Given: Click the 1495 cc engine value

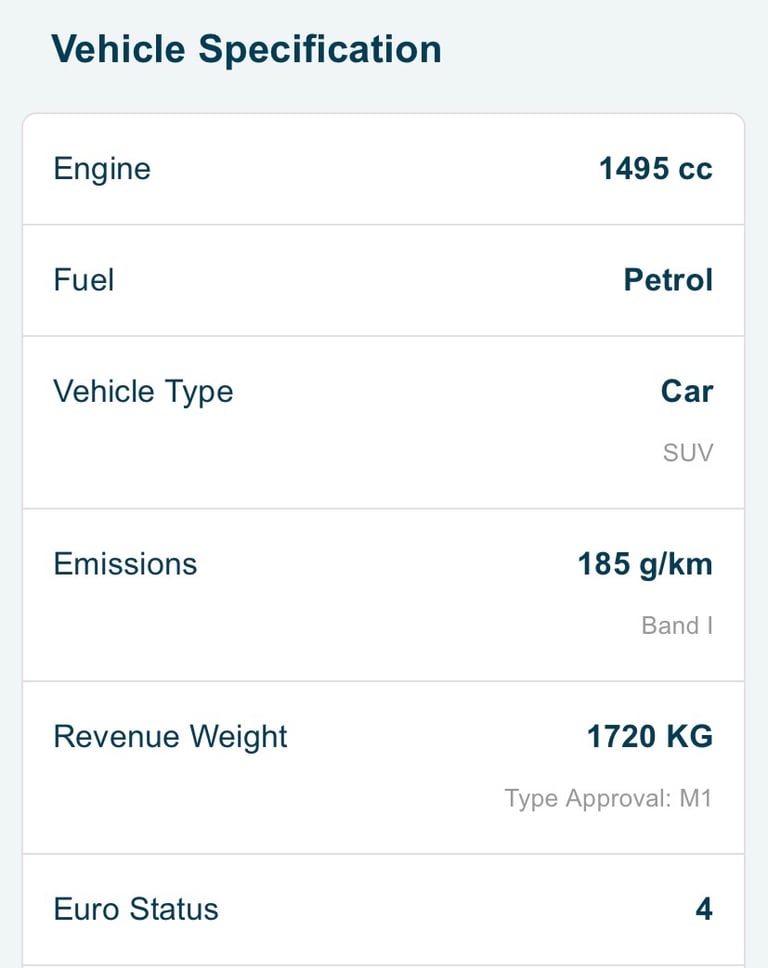Looking at the screenshot, I should click(x=656, y=169).
